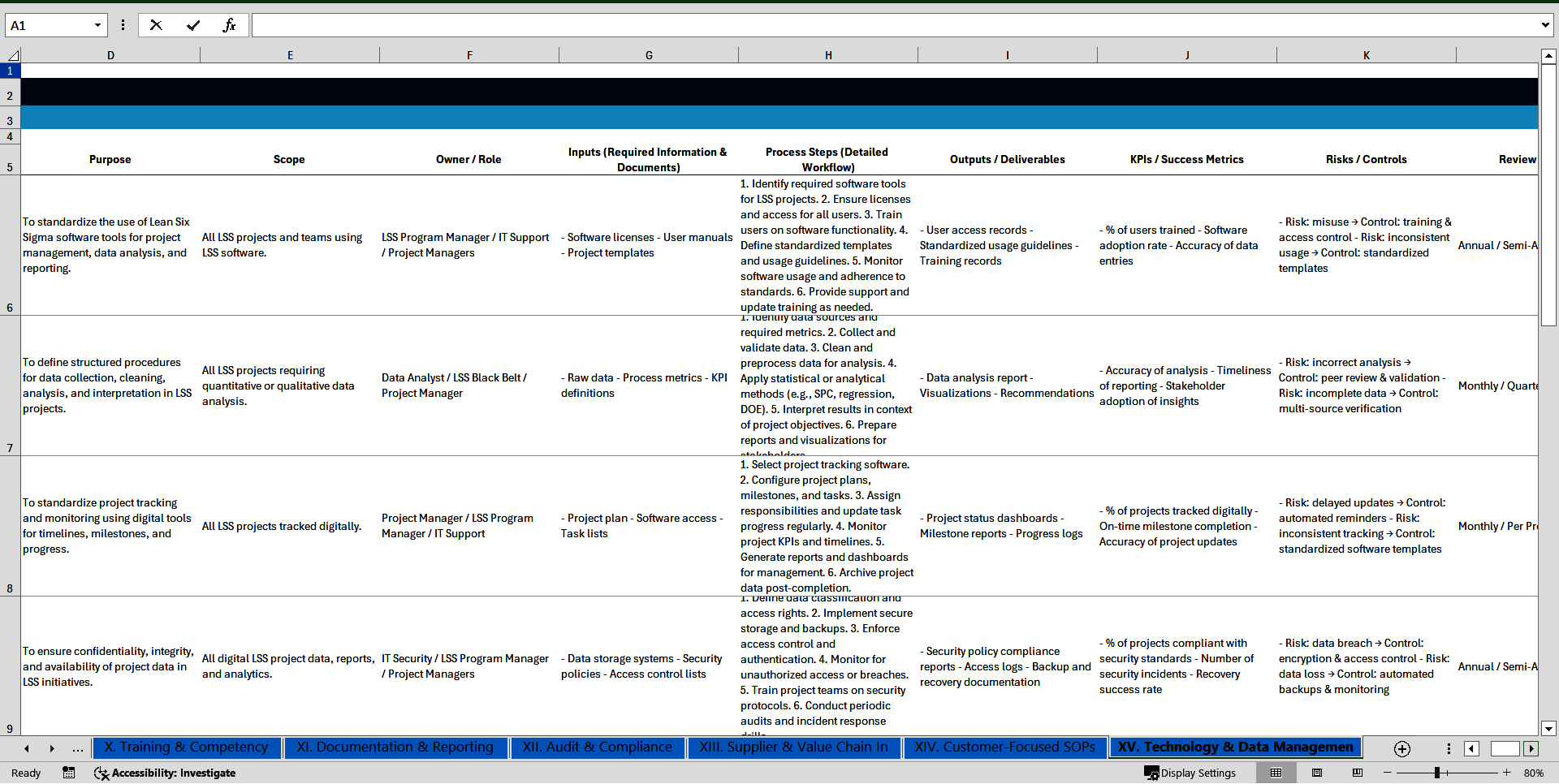Open the X. Training & Competency sheet
The width and height of the screenshot is (1559, 784).
(186, 747)
